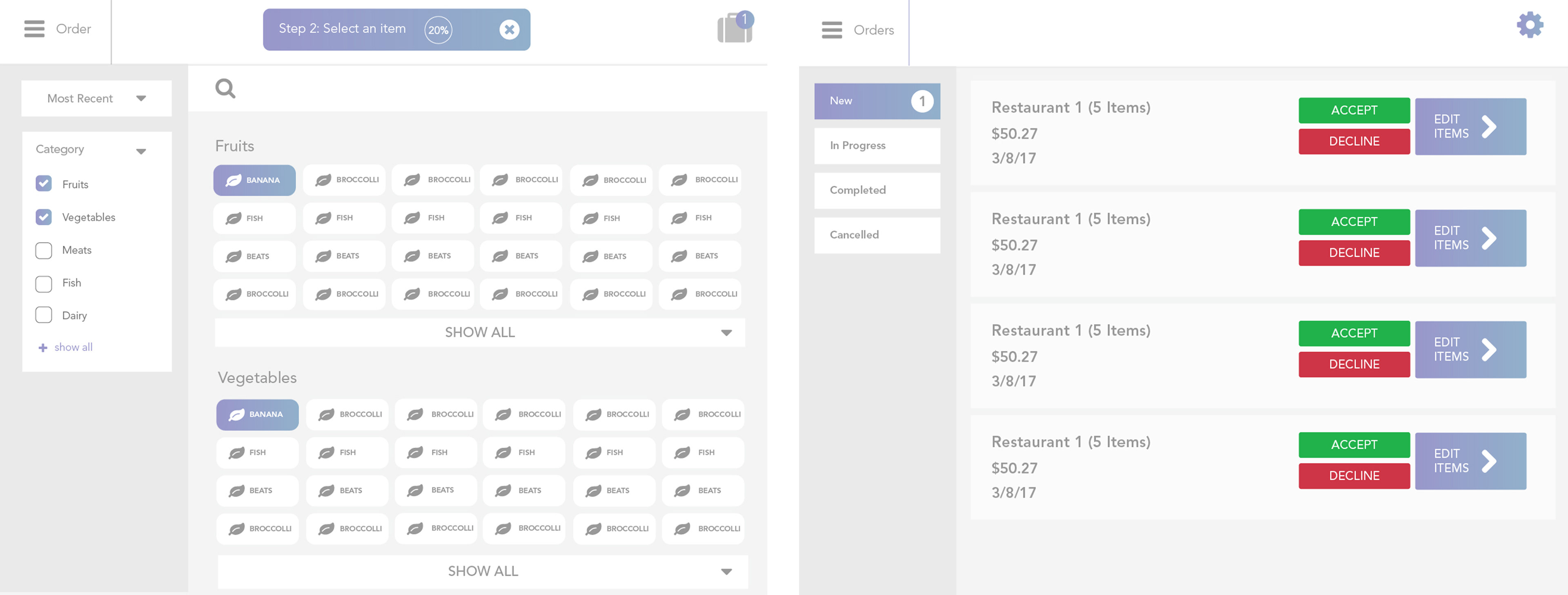1568x595 pixels.
Task: Click the Order page title
Action: click(73, 29)
